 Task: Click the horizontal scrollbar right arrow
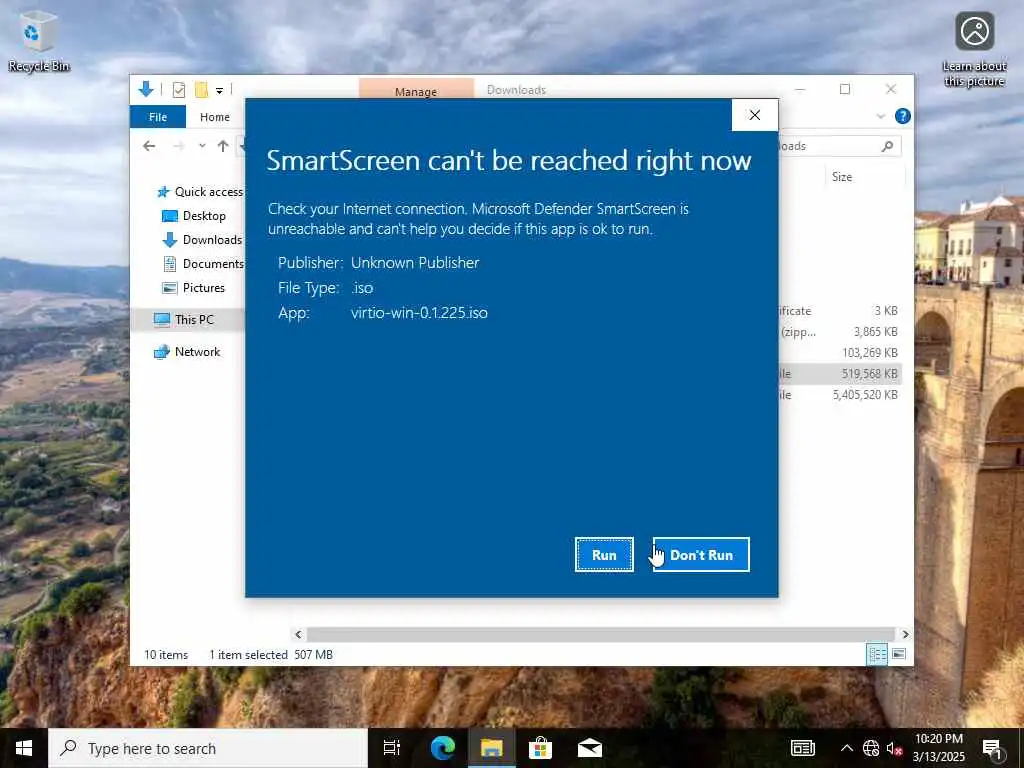(x=904, y=634)
